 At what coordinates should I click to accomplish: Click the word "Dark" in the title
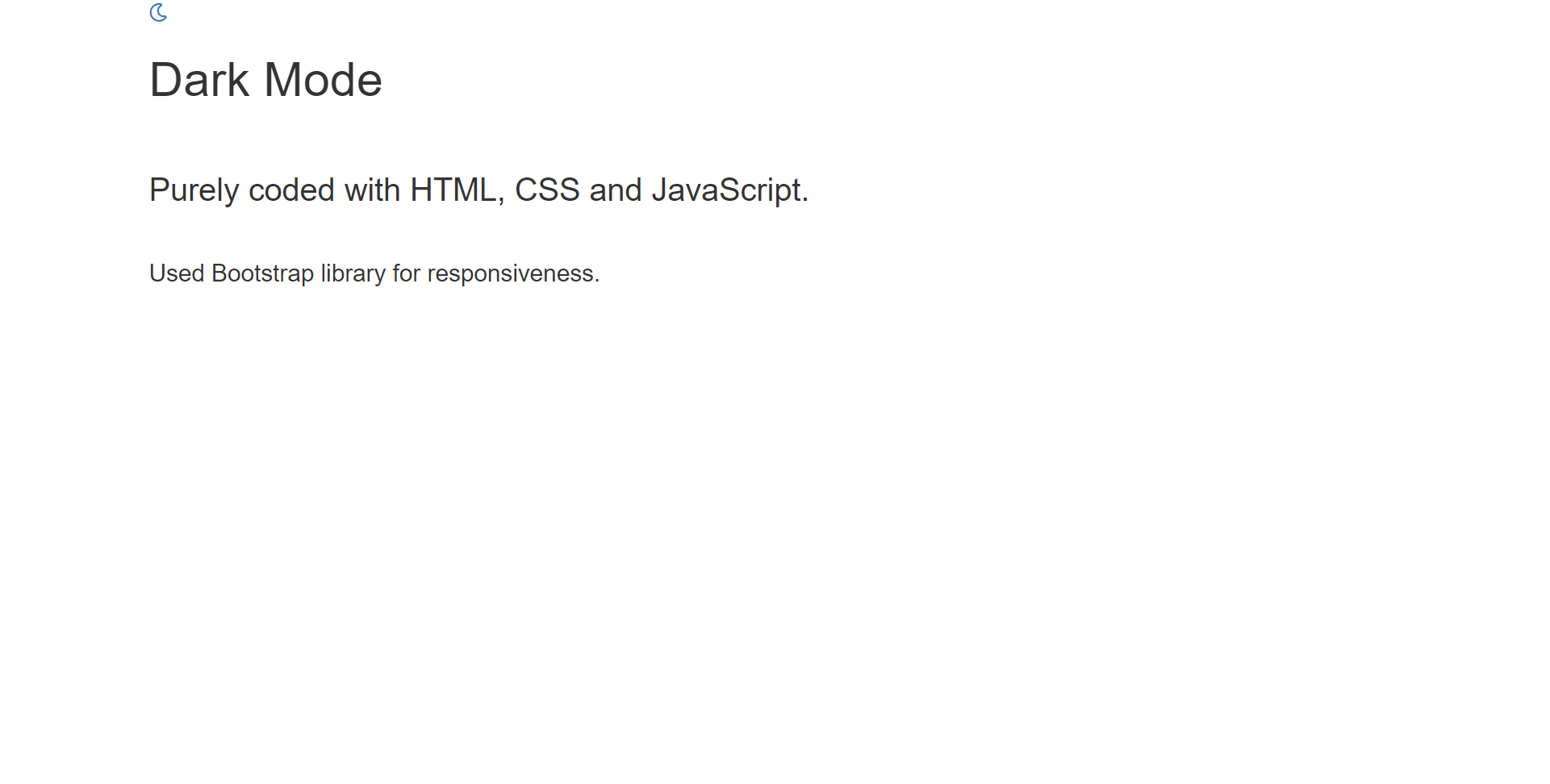coord(199,81)
